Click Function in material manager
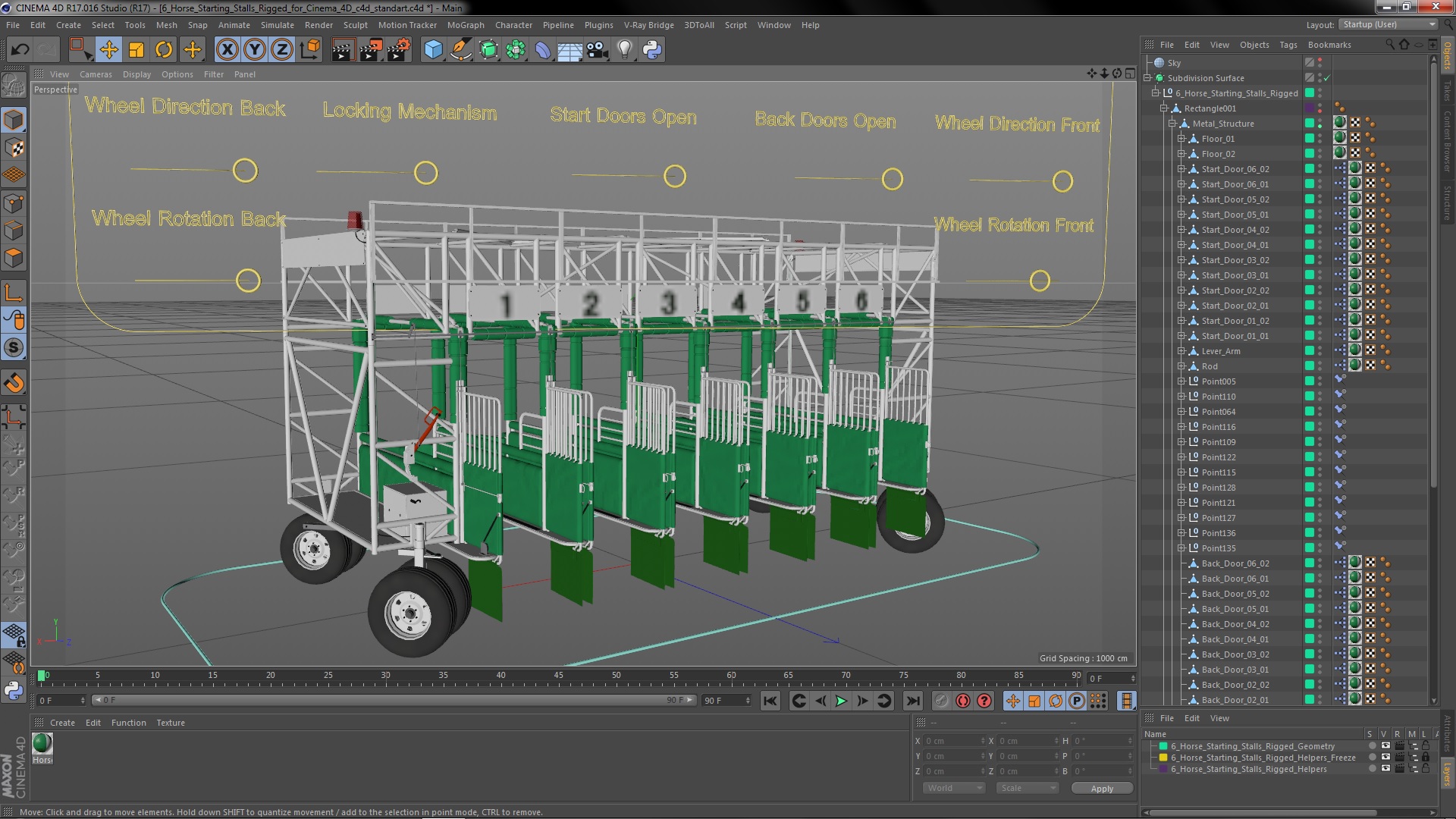Viewport: 1456px width, 819px height. click(x=128, y=723)
